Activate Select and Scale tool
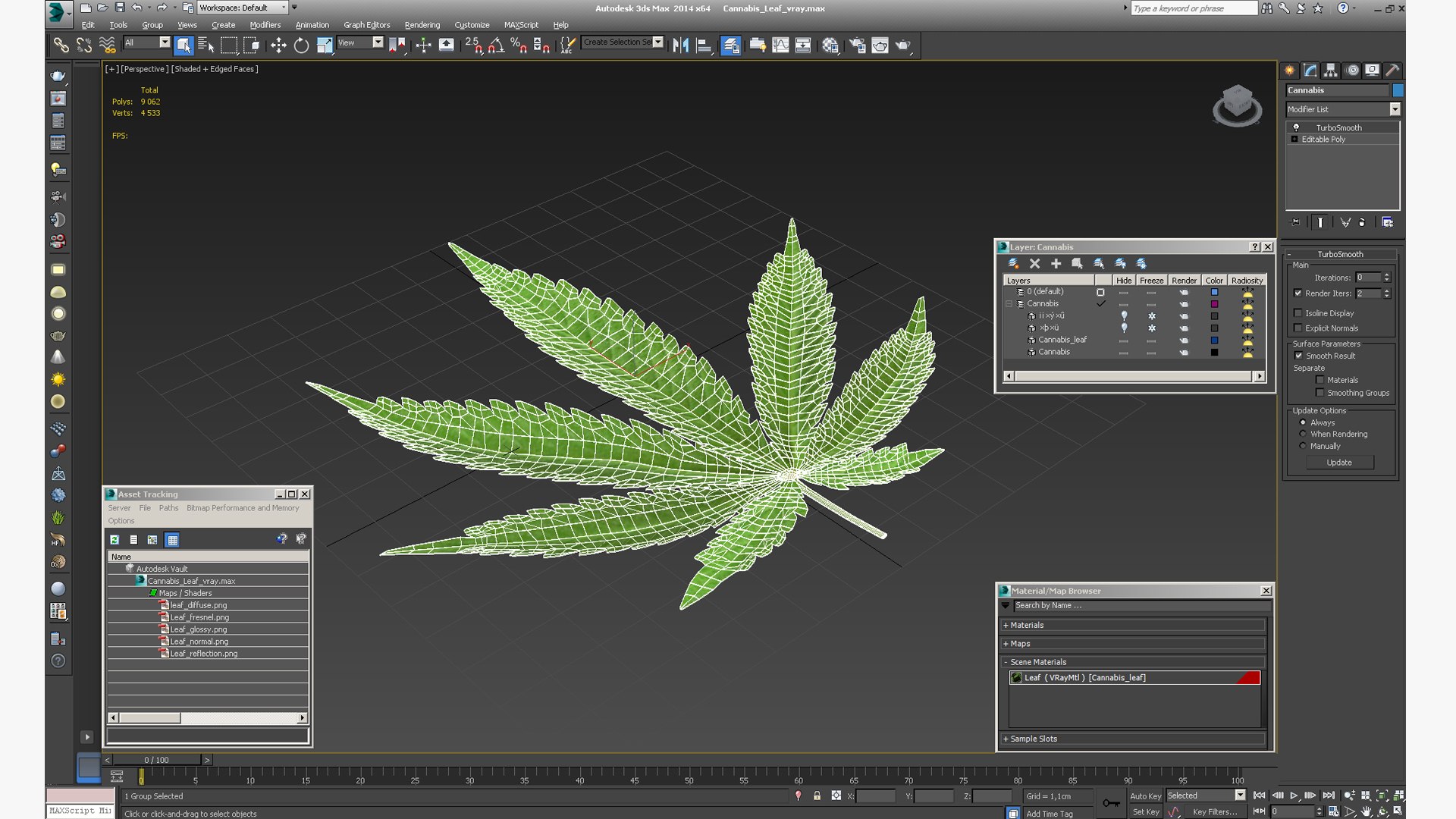Image resolution: width=1456 pixels, height=819 pixels. click(x=325, y=45)
